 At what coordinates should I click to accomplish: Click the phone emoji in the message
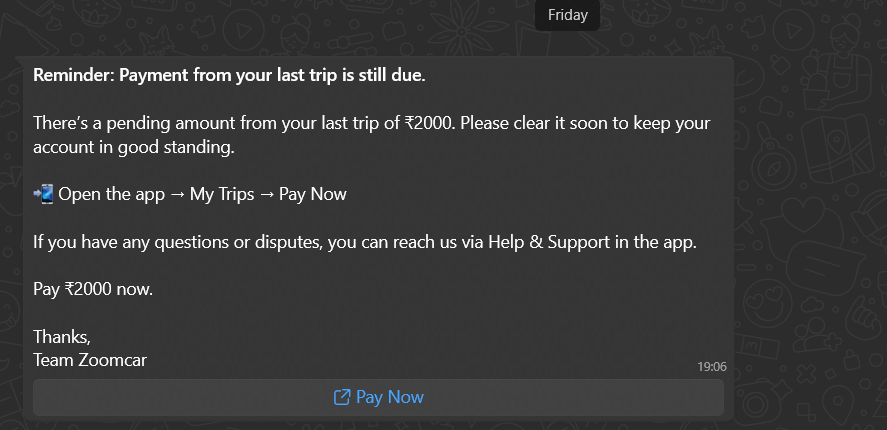pyautogui.click(x=43, y=194)
